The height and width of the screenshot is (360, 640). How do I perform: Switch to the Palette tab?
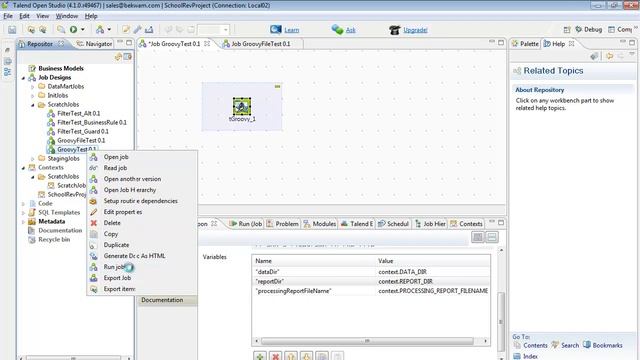coord(525,44)
